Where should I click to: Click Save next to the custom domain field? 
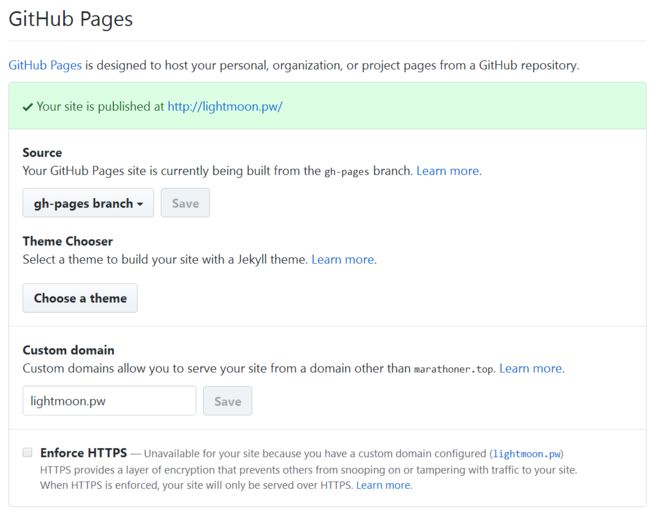tap(228, 401)
